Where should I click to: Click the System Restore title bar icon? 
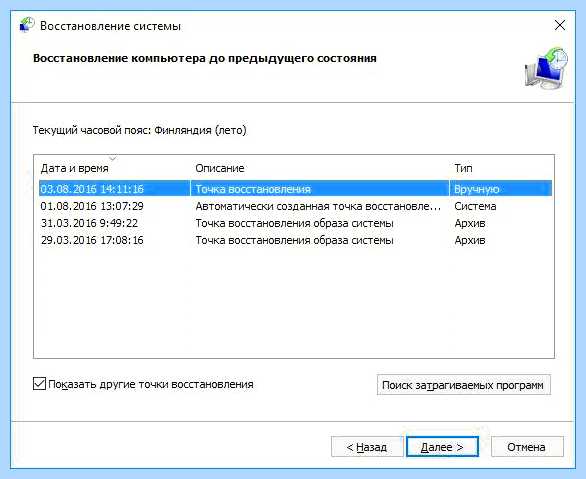(x=27, y=25)
